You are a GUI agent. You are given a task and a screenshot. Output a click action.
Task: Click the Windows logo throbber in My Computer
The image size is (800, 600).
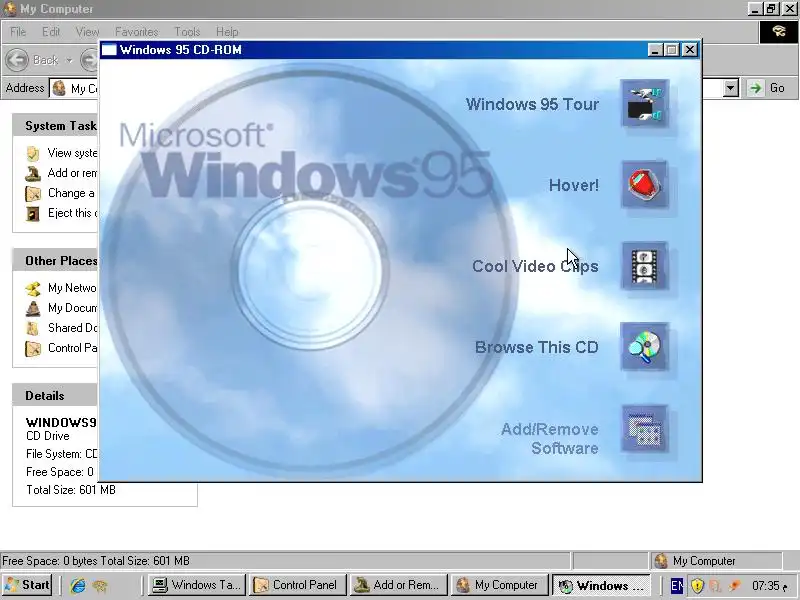pyautogui.click(x=779, y=32)
